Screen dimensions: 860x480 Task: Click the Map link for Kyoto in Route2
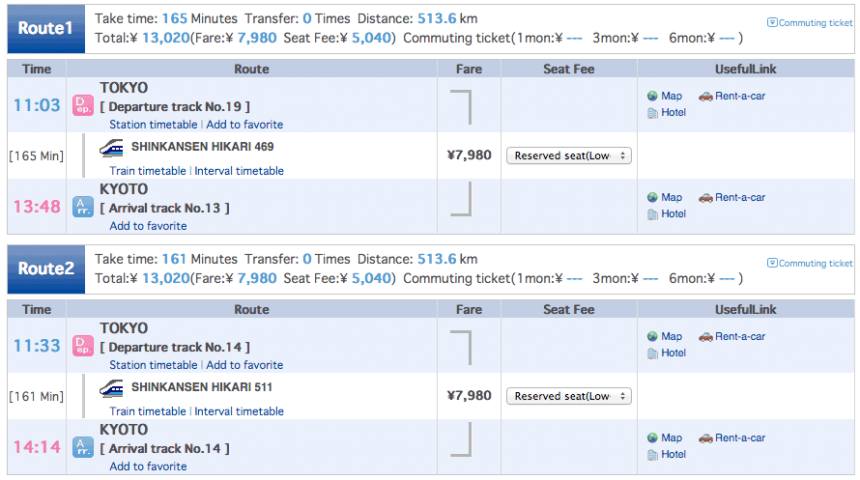pos(671,438)
